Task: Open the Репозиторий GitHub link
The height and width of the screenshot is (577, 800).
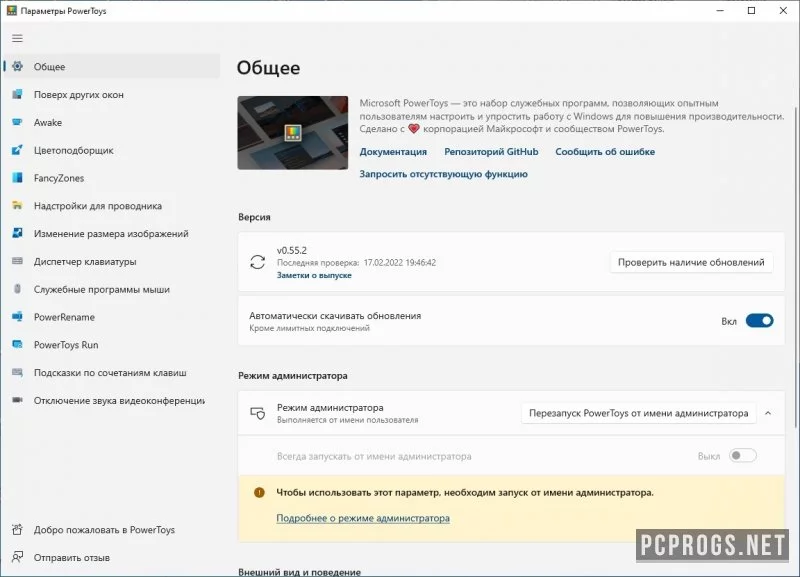Action: [x=491, y=152]
